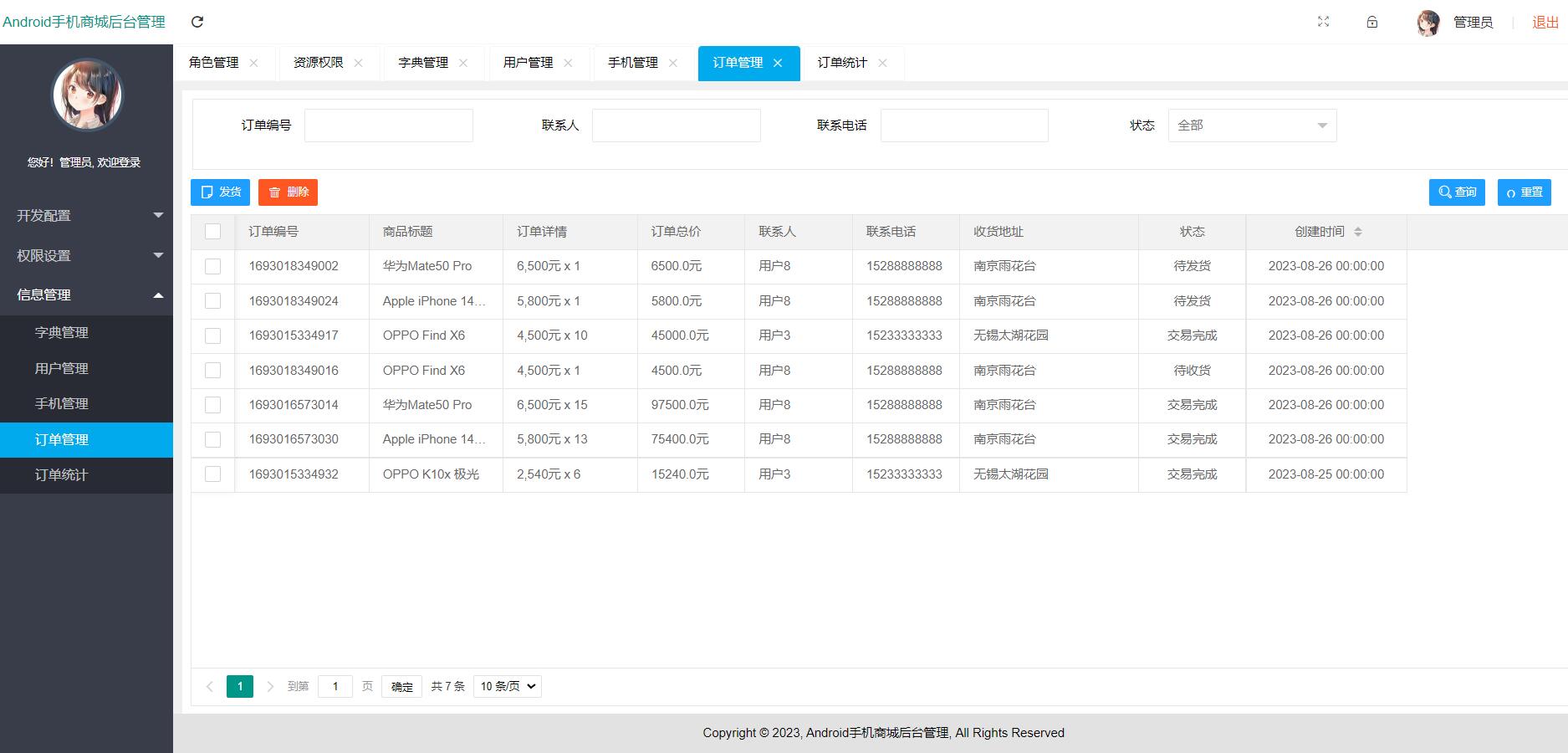The width and height of the screenshot is (1568, 753).
Task: Click the lock screen icon
Action: (x=1372, y=22)
